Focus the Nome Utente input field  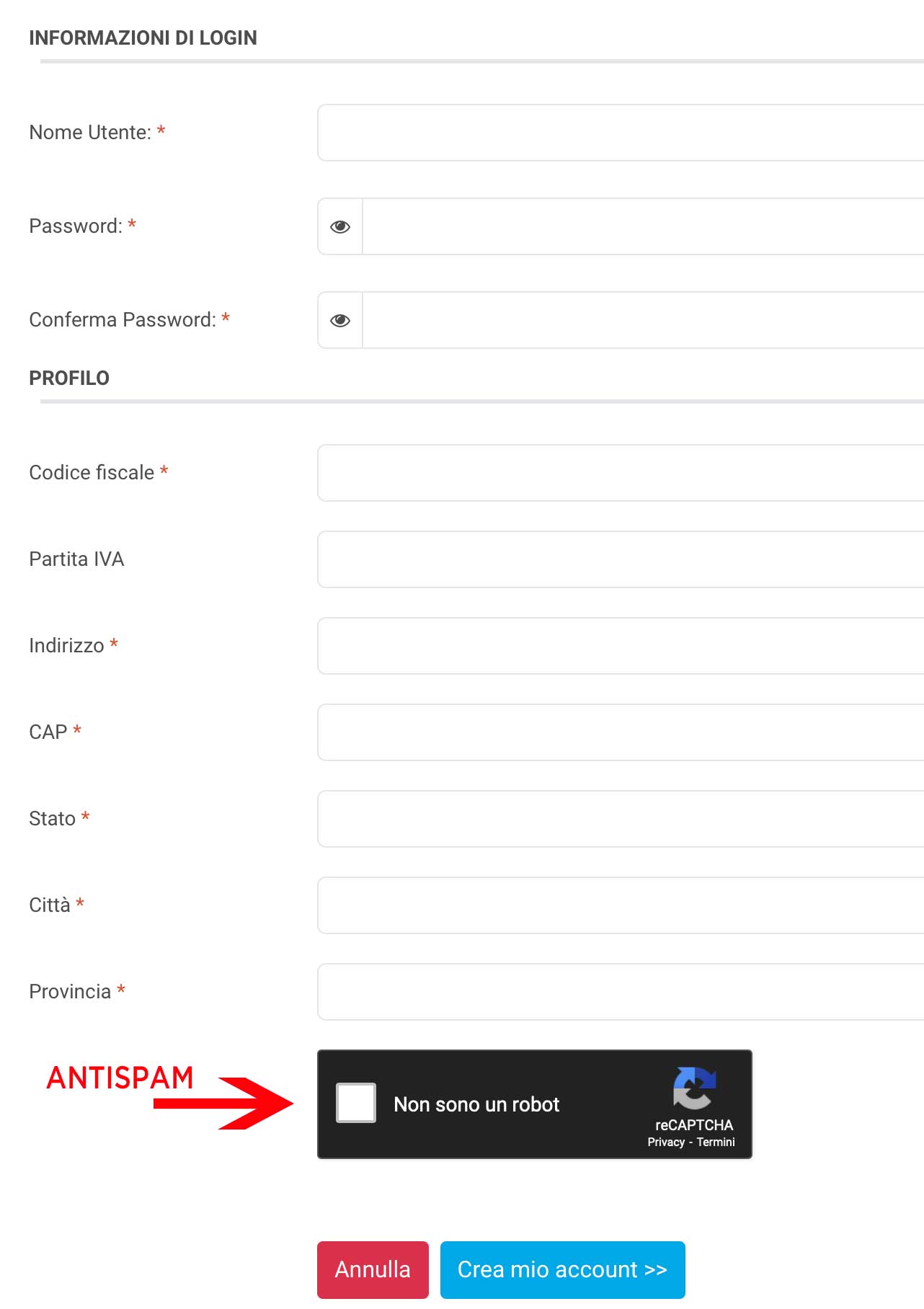[x=620, y=133]
